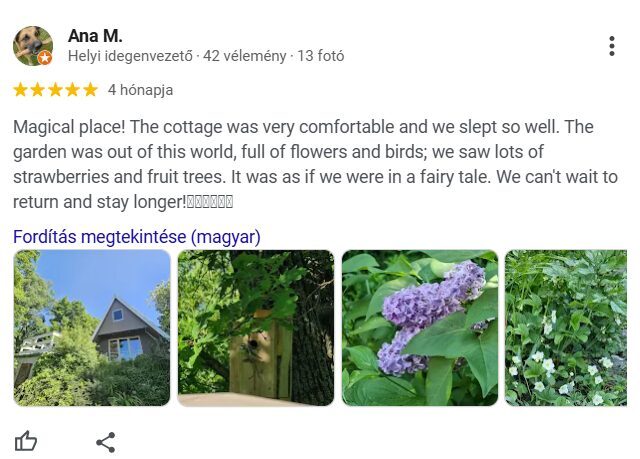Open the wooden birdhouse photo
The width and height of the screenshot is (640, 459).
click(256, 328)
